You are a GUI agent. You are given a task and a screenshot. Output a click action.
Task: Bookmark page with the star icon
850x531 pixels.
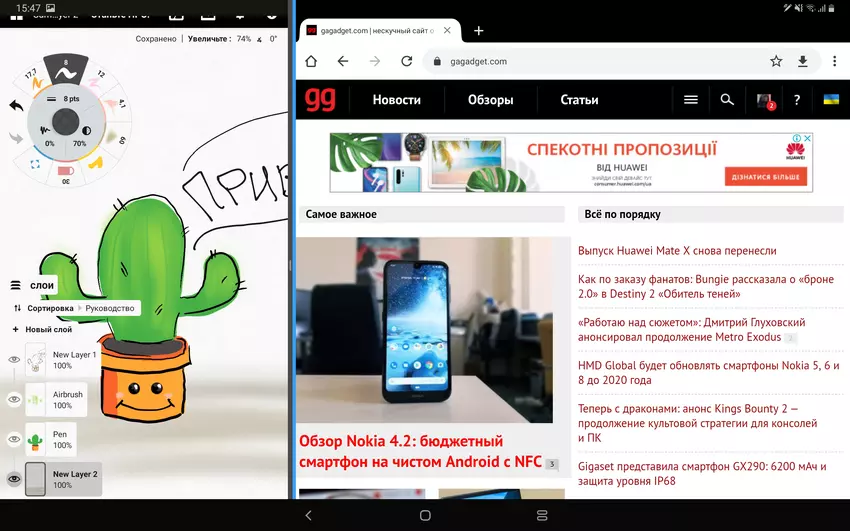pos(776,61)
